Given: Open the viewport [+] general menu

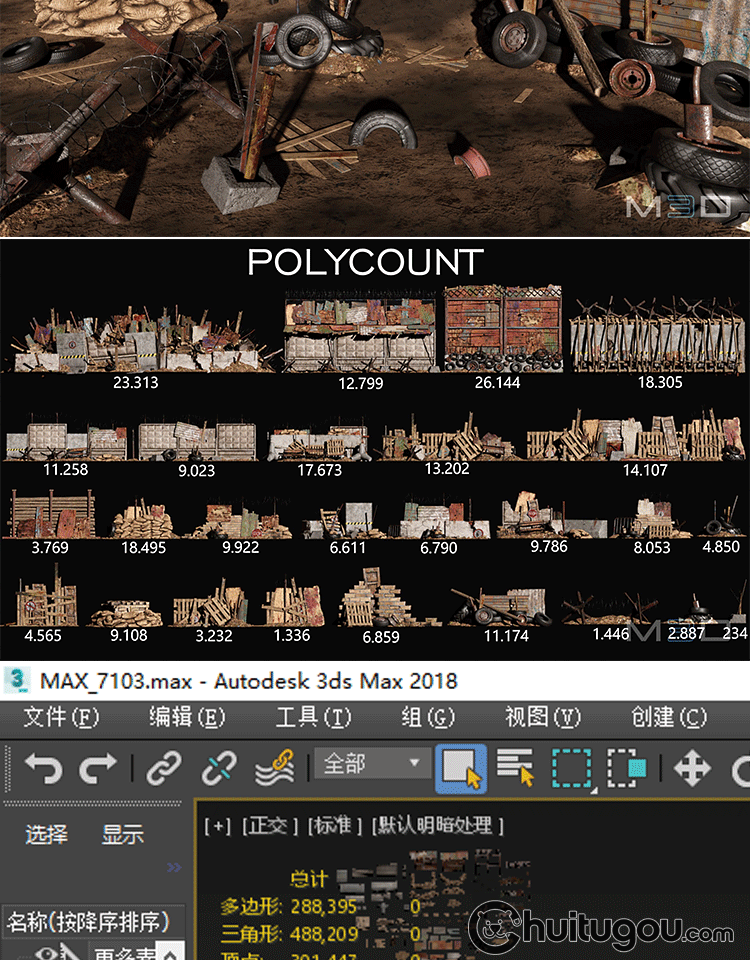Looking at the screenshot, I should click(218, 826).
